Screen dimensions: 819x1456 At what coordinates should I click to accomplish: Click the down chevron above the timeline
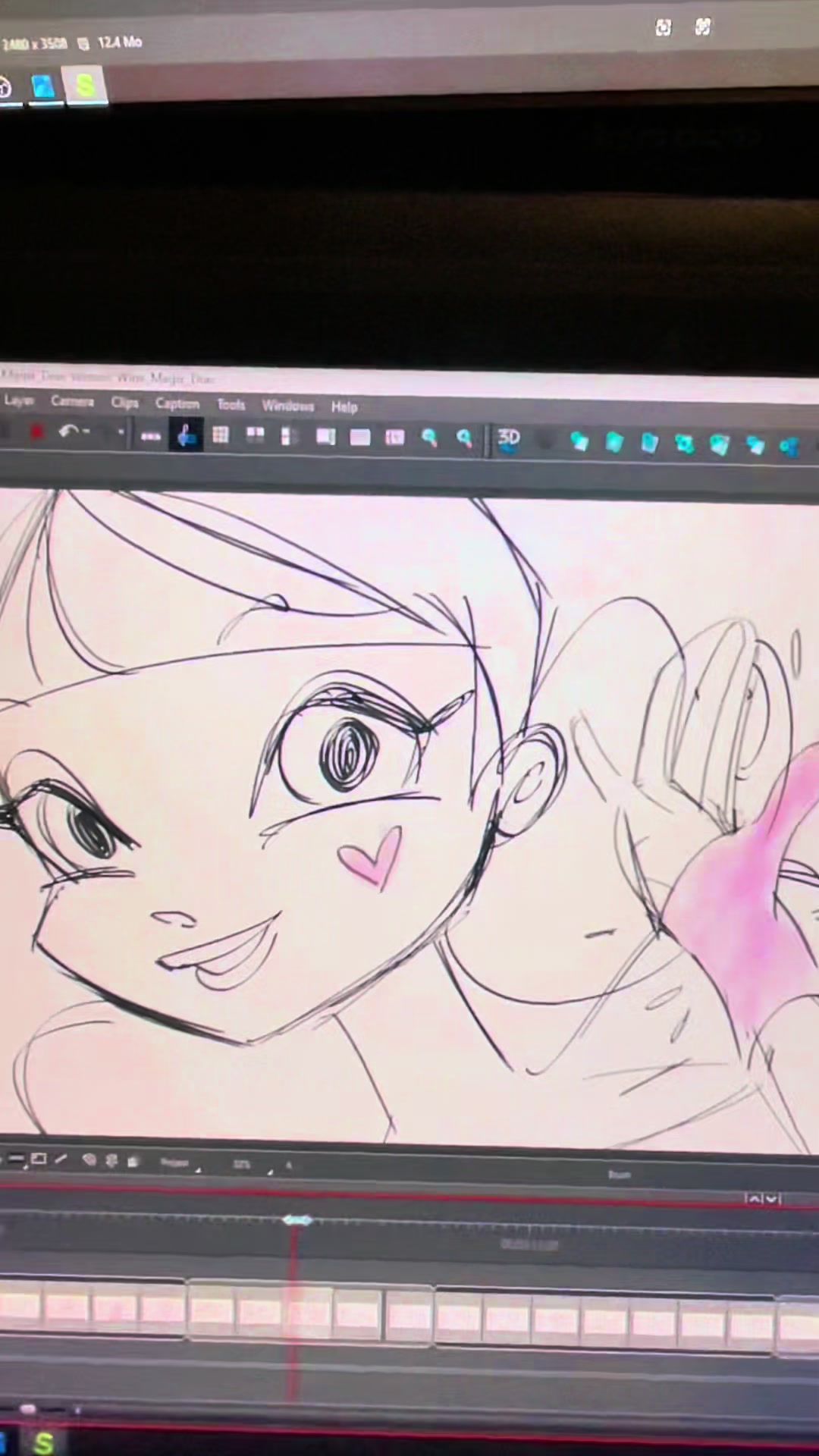pyautogui.click(x=771, y=1199)
